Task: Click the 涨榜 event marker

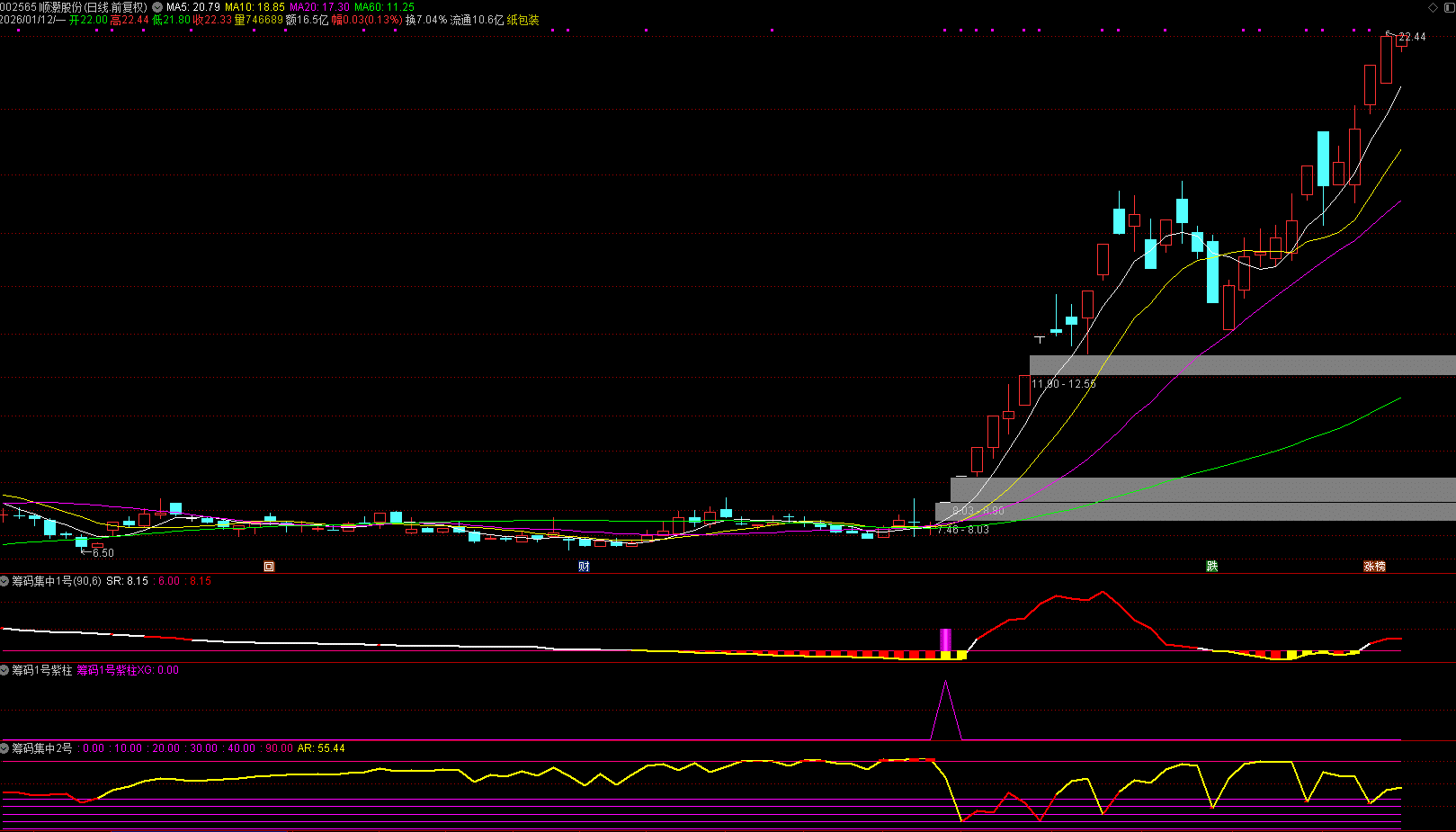Action: click(x=1374, y=567)
